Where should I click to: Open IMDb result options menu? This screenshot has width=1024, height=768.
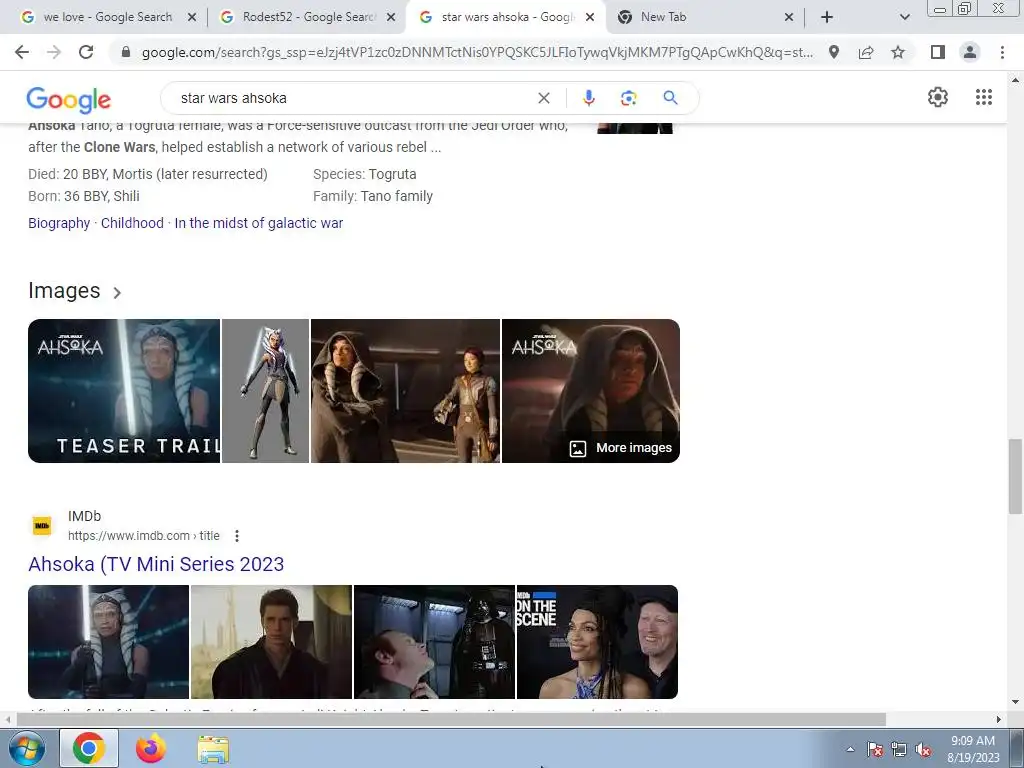tap(237, 536)
